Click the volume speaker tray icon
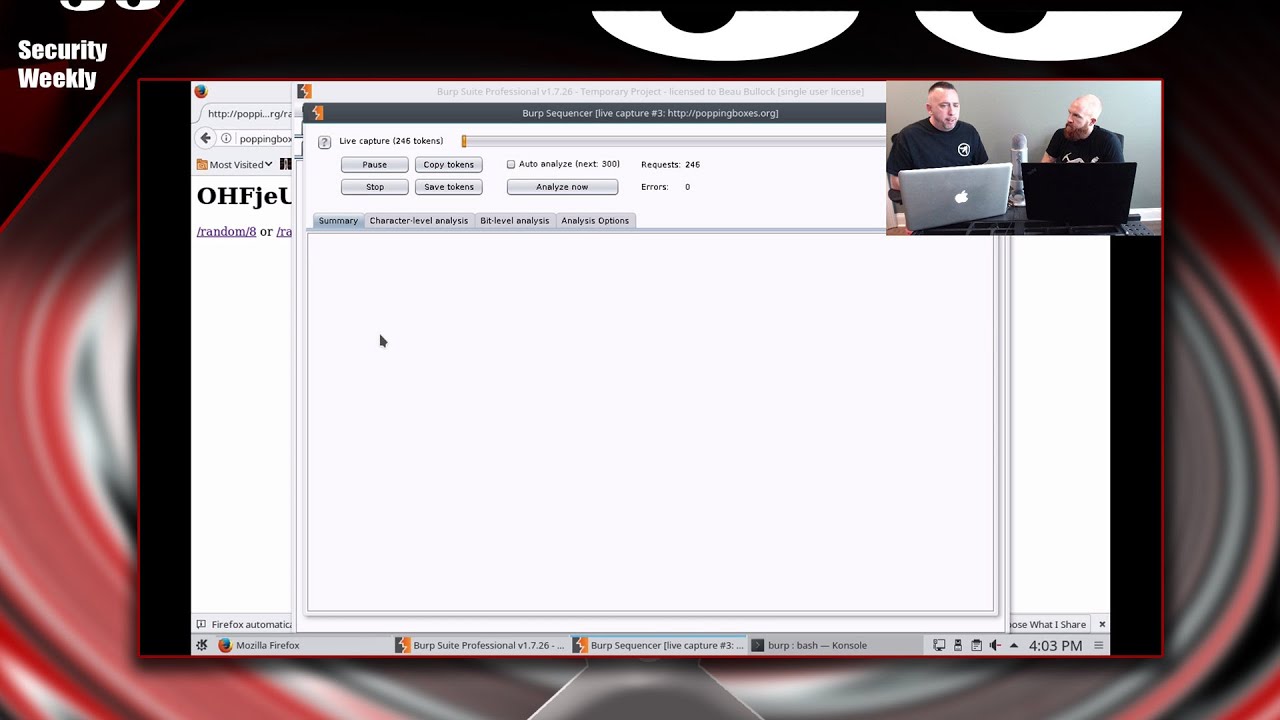The image size is (1280, 720). (995, 645)
